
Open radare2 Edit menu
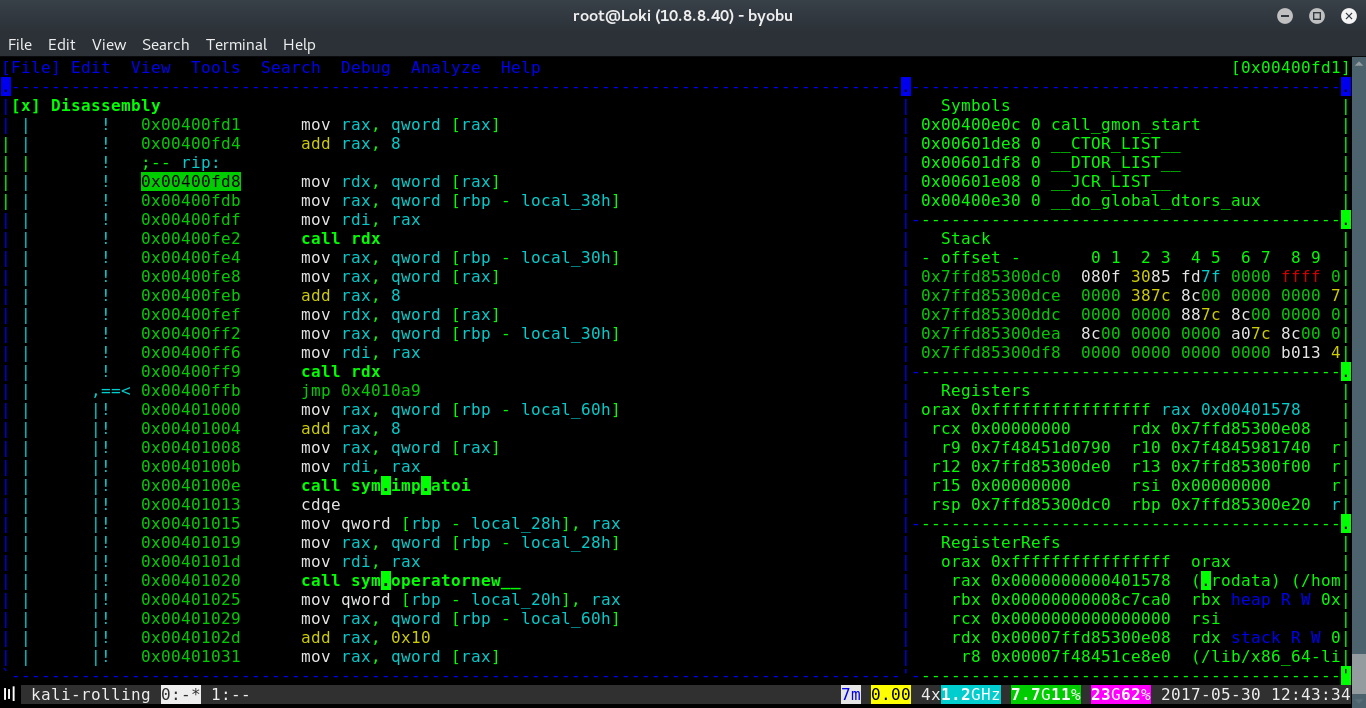91,68
